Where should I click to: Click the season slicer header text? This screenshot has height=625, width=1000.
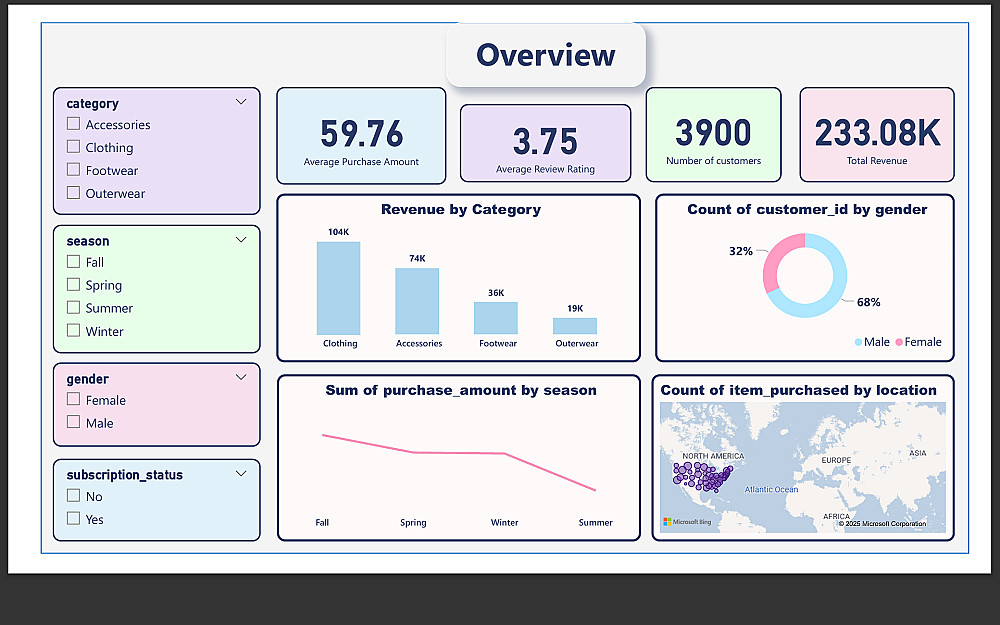(x=88, y=241)
